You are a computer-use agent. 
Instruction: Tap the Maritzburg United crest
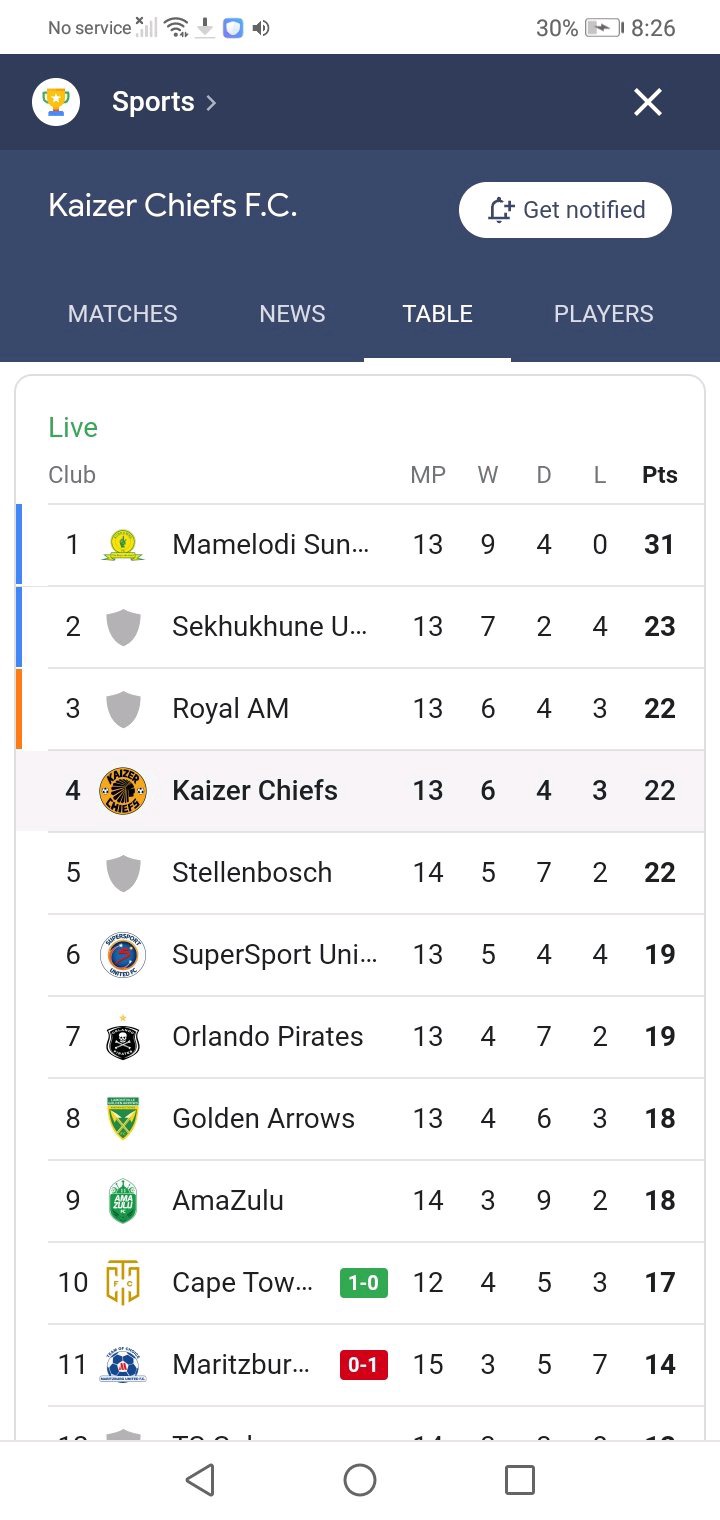pos(123,1365)
